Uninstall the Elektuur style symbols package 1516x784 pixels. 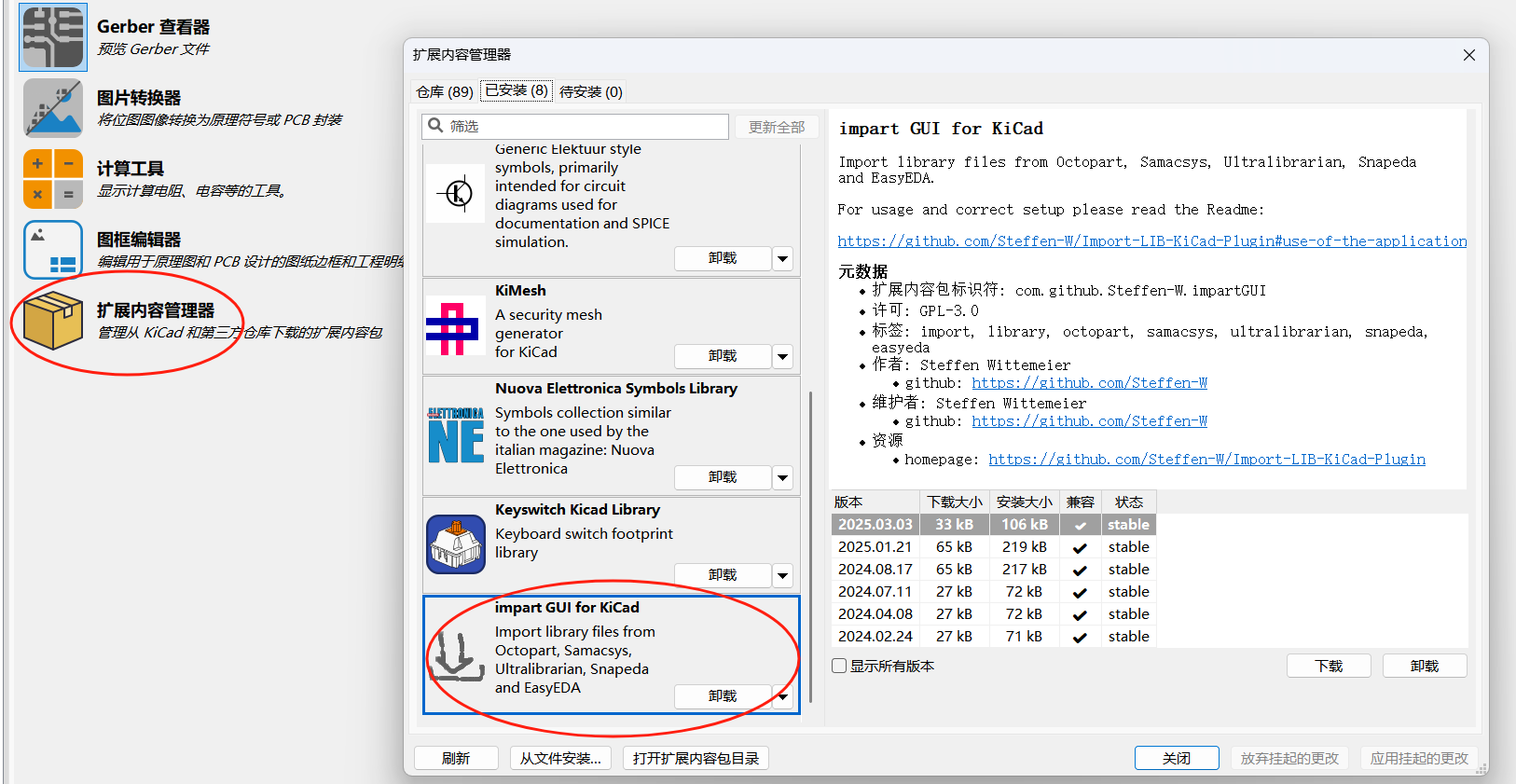(723, 258)
